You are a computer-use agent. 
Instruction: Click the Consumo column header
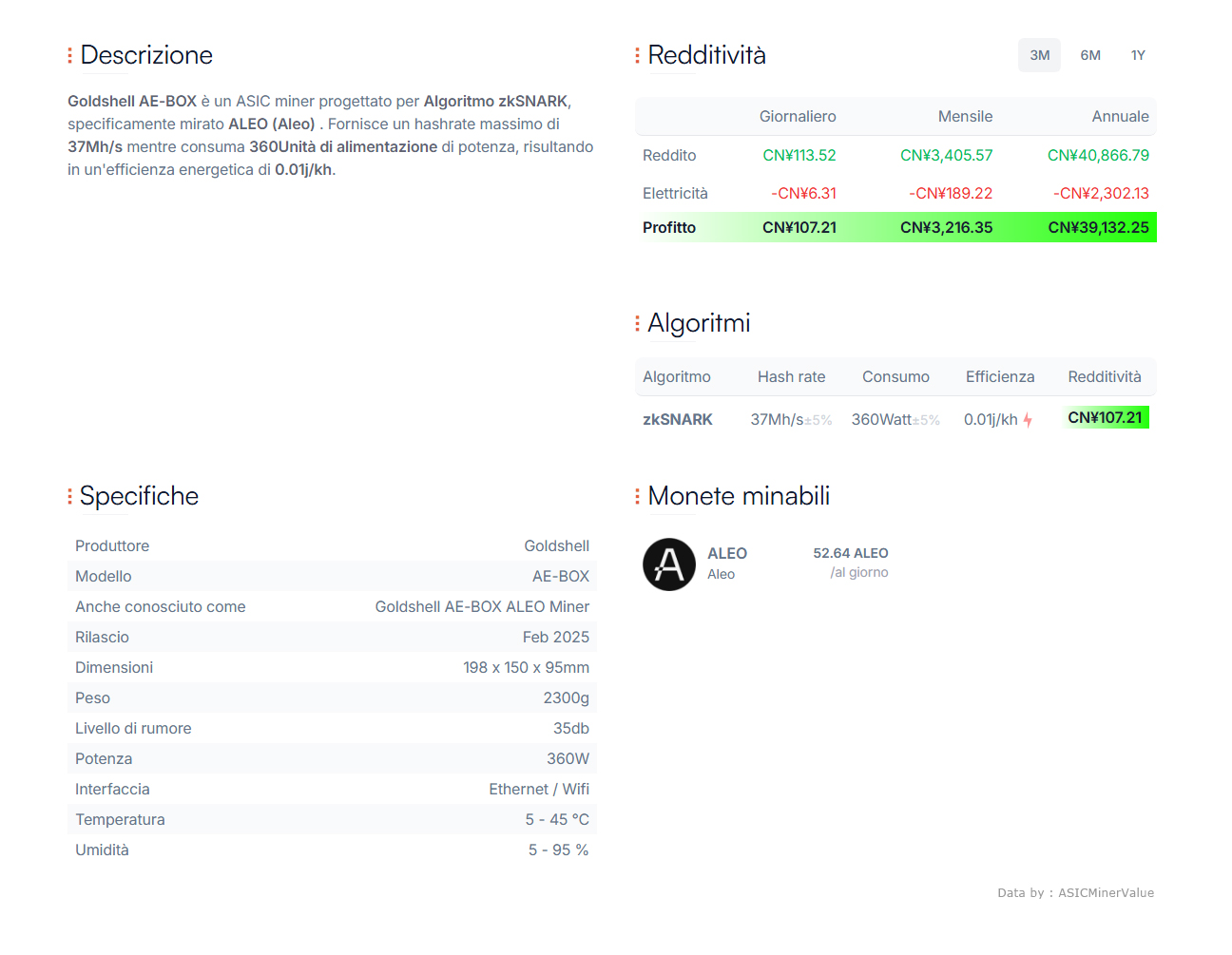click(895, 376)
